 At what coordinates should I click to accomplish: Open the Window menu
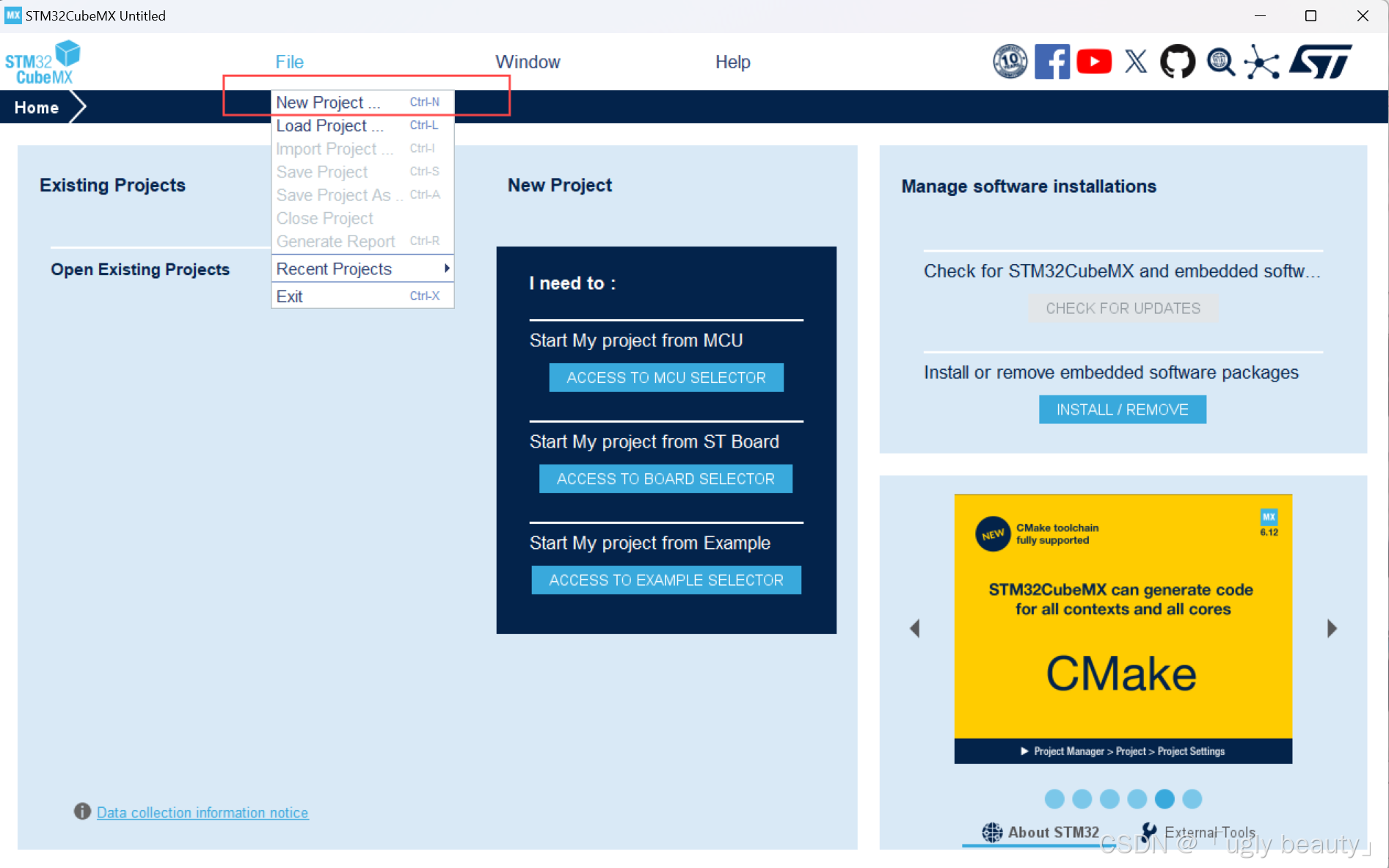point(528,62)
